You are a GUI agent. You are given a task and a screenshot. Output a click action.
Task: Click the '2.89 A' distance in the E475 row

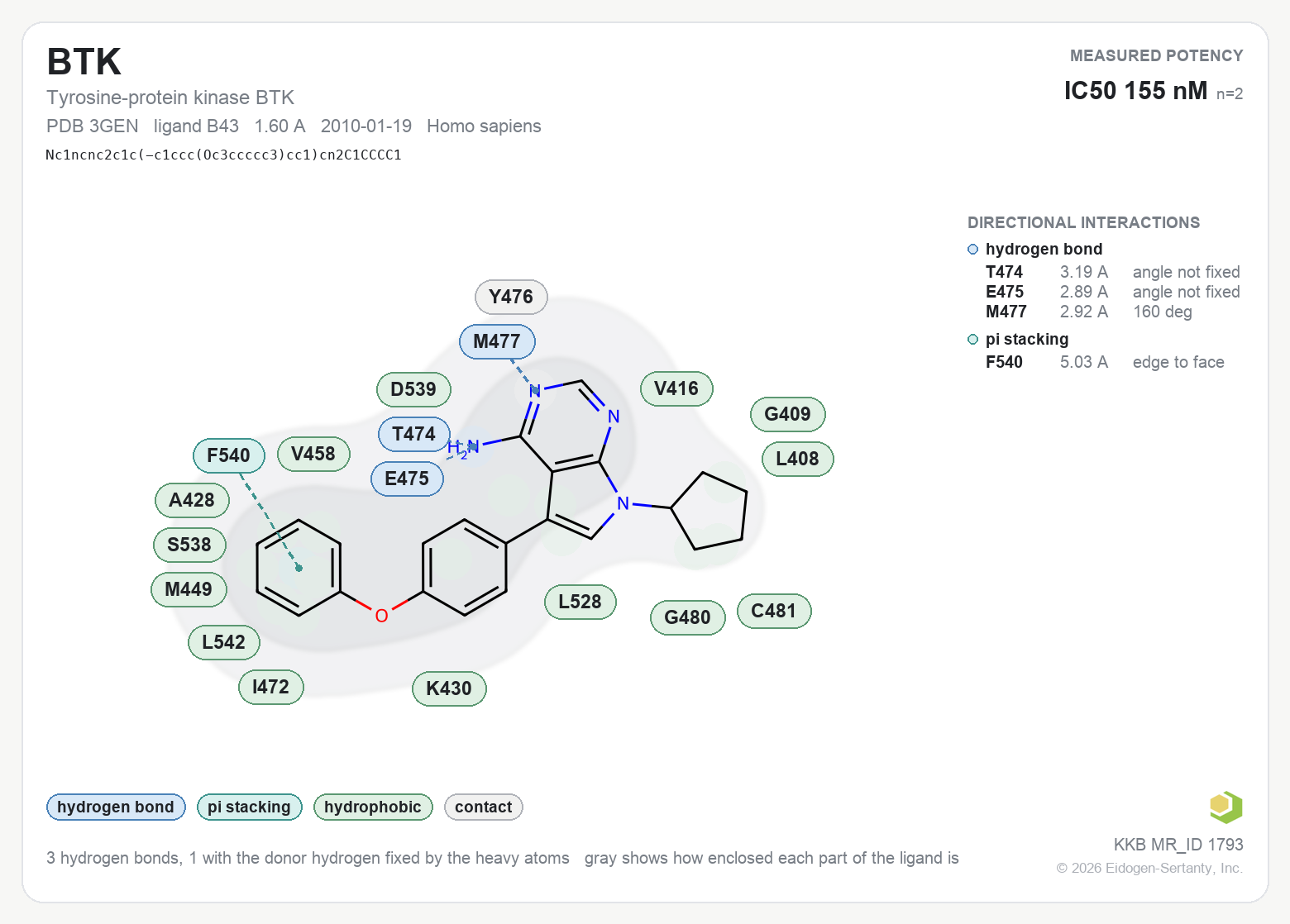tap(1084, 293)
